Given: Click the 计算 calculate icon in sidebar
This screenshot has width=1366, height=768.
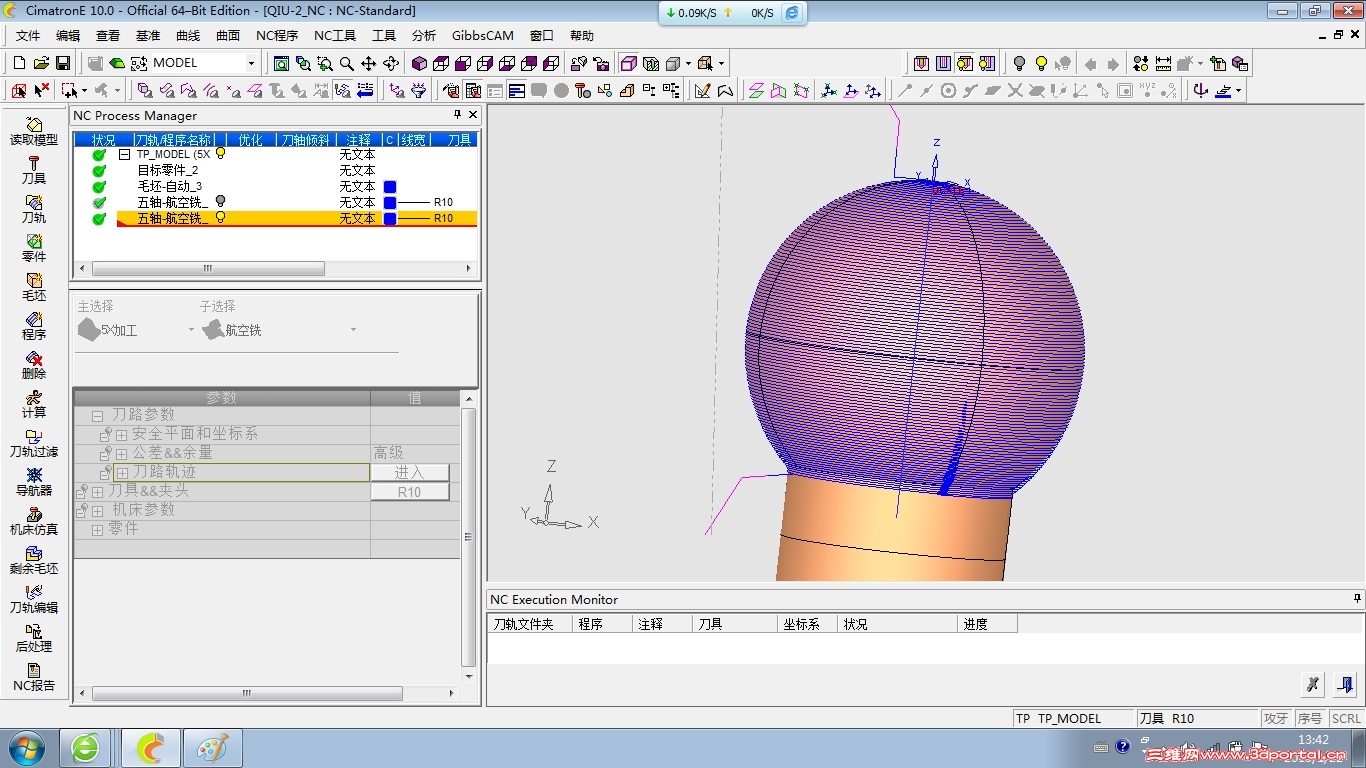Looking at the screenshot, I should (x=33, y=403).
